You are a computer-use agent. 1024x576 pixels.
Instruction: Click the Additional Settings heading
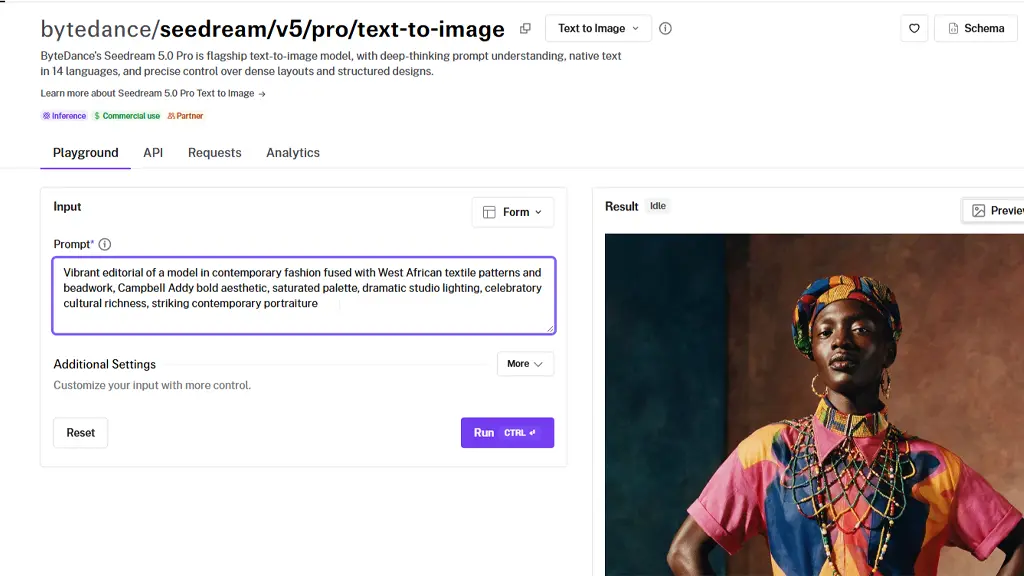coord(104,364)
